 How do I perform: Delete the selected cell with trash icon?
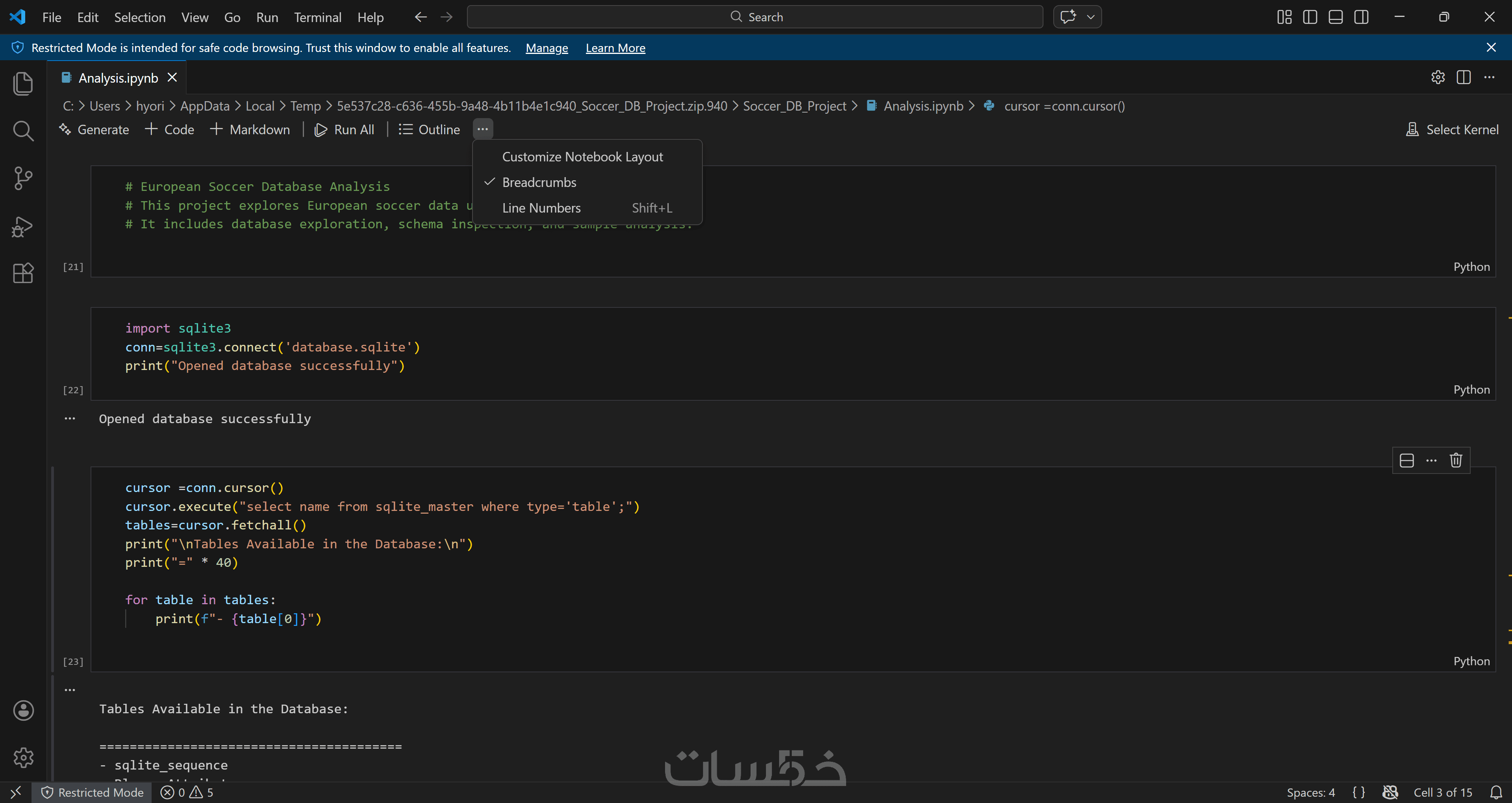[1456, 460]
